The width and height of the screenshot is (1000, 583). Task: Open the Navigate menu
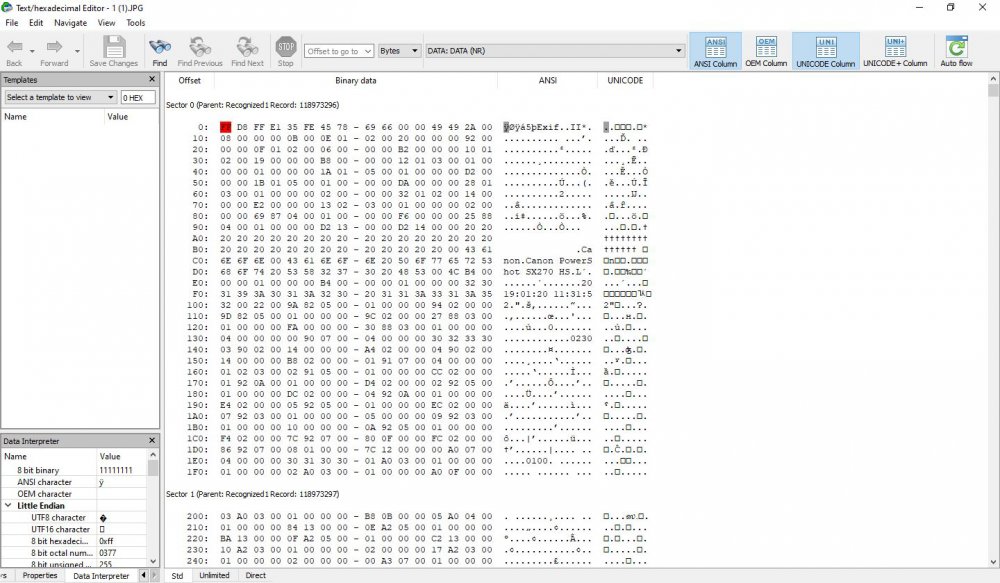pos(70,22)
